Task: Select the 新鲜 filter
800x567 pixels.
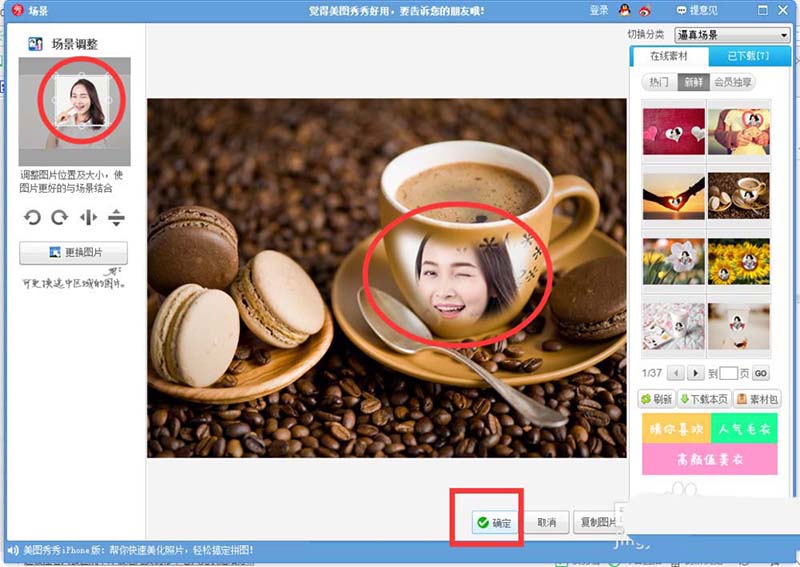Action: point(693,82)
